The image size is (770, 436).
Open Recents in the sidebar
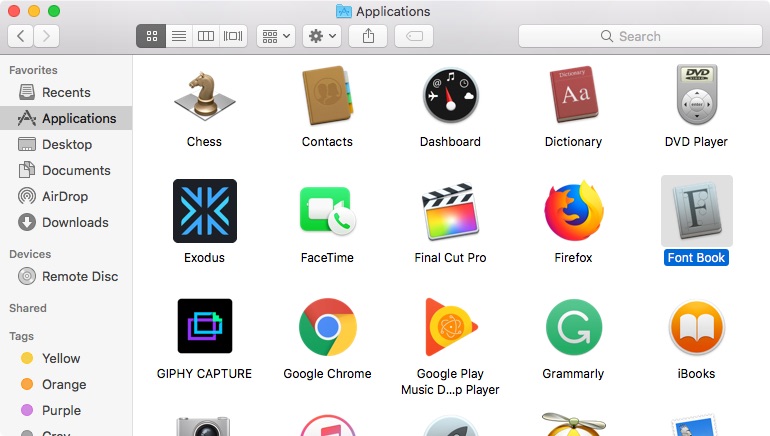66,92
